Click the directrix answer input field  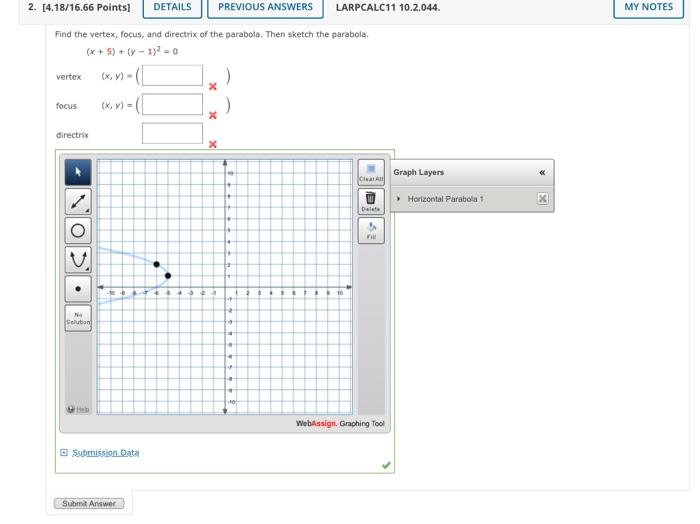[x=172, y=133]
